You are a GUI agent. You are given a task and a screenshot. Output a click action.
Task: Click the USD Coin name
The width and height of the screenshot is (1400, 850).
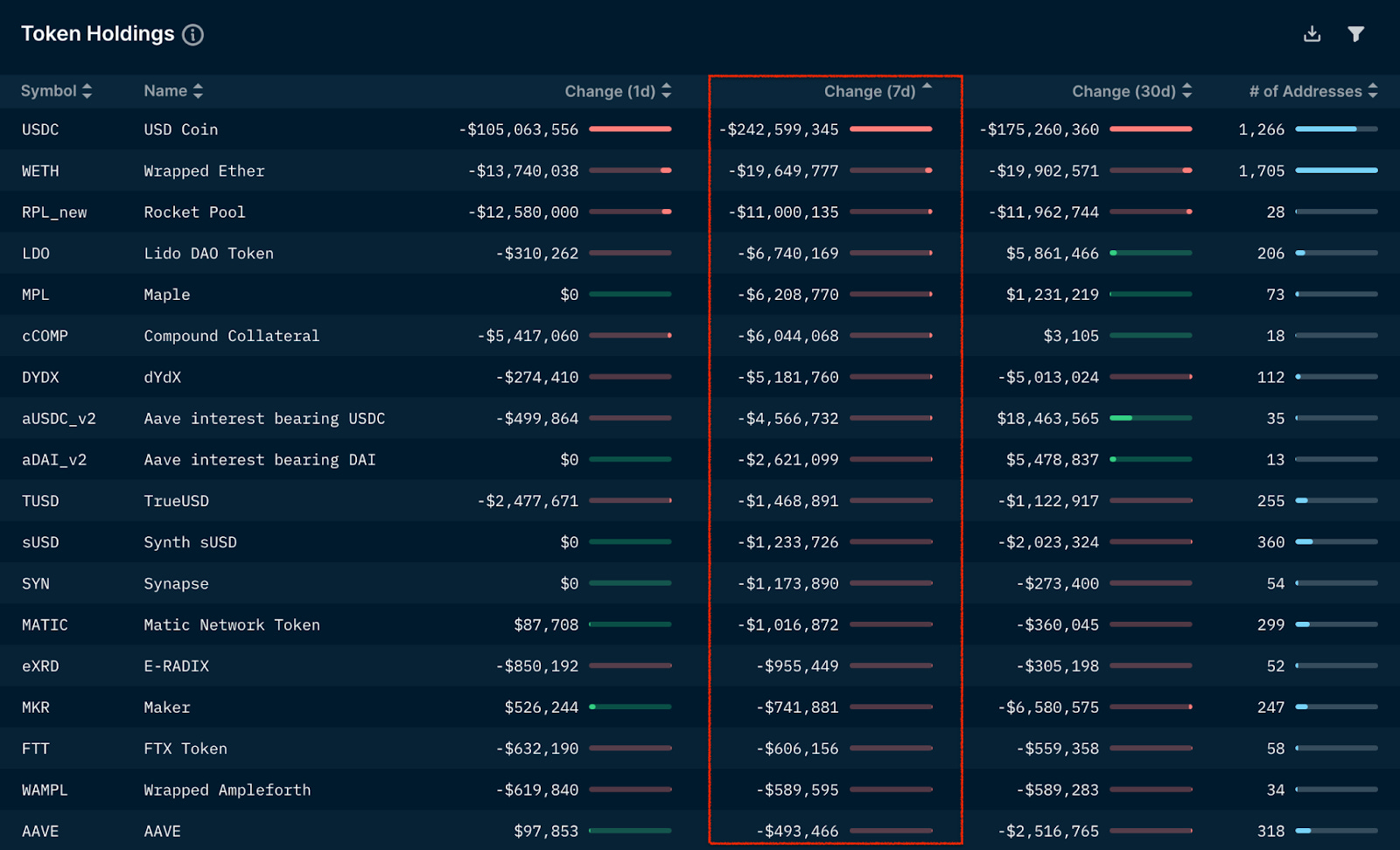point(181,129)
